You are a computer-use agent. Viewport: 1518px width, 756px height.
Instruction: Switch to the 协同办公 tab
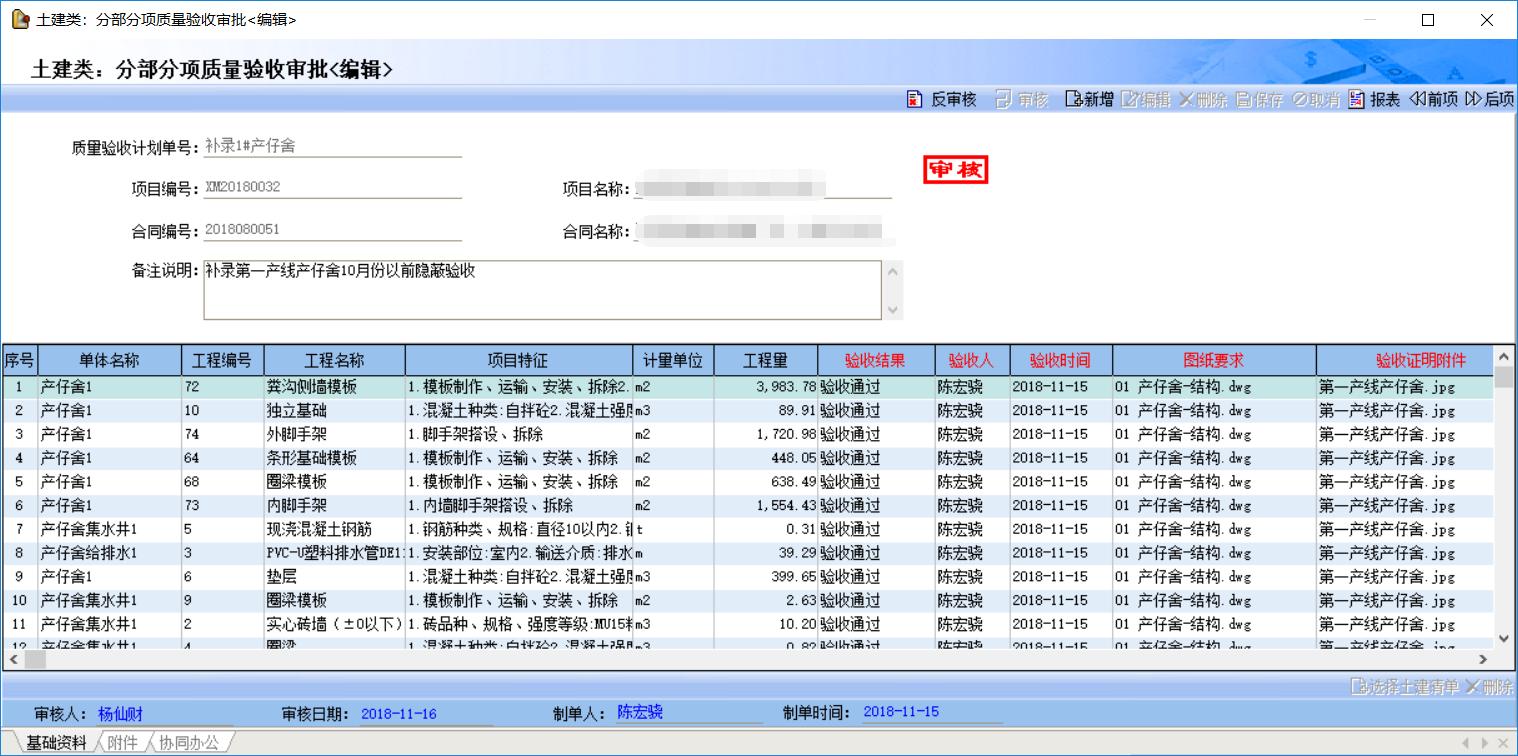tap(188, 742)
